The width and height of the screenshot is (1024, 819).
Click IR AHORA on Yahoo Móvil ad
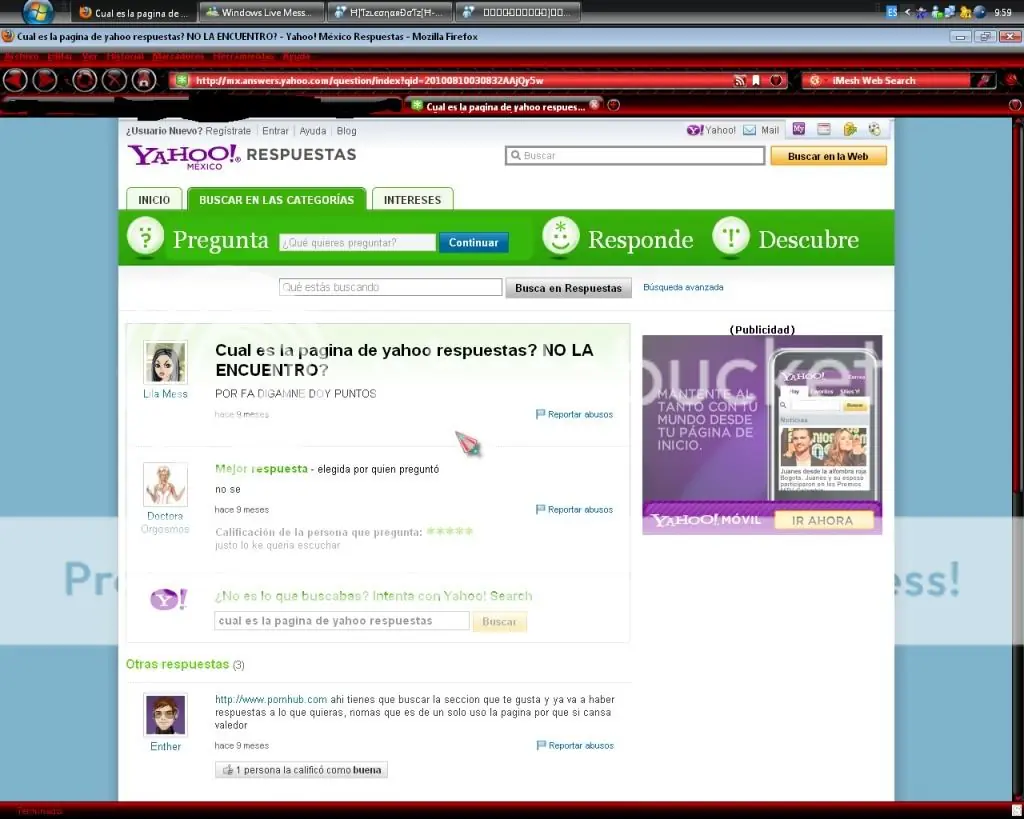823,521
